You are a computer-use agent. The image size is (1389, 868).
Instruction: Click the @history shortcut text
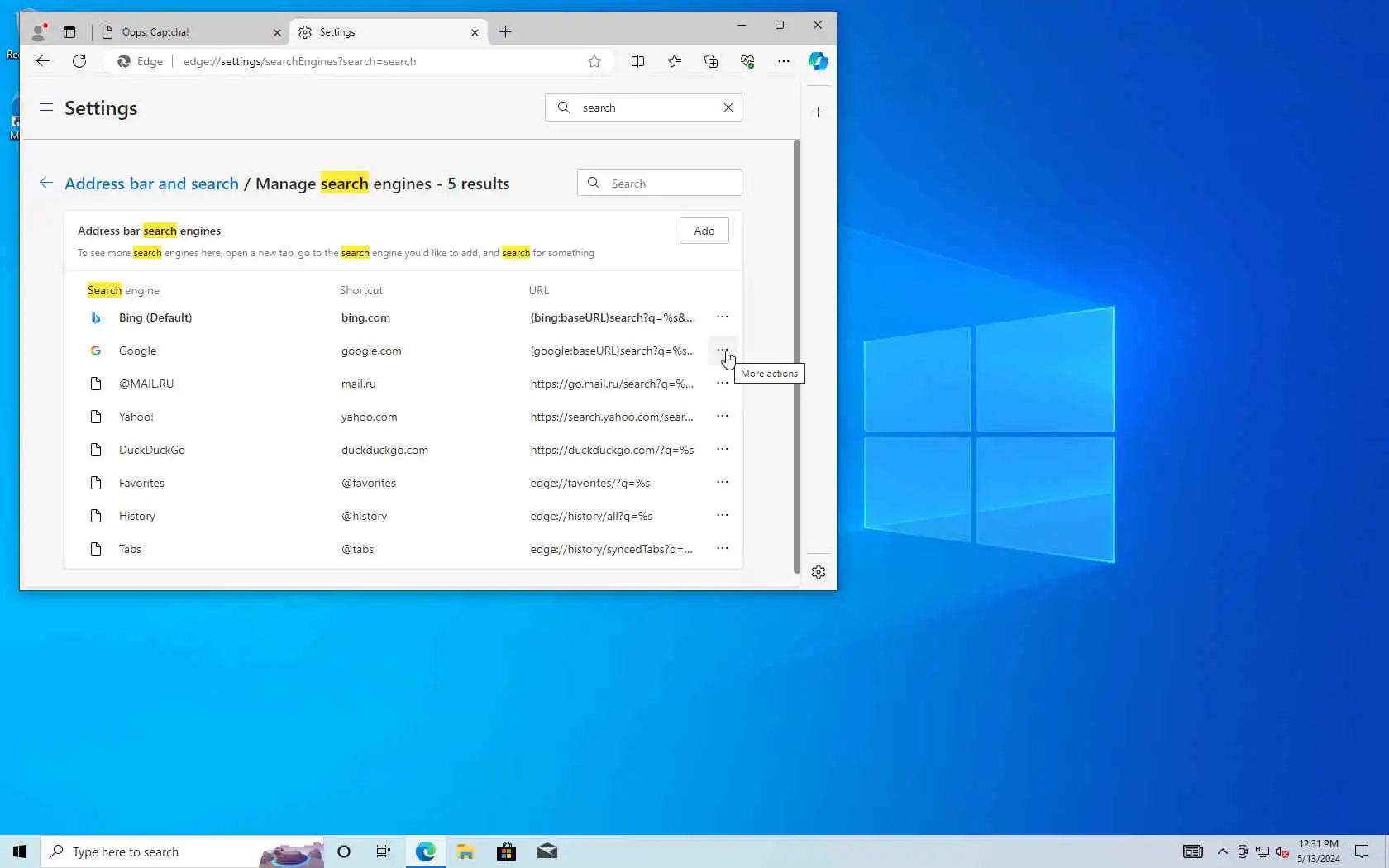pyautogui.click(x=364, y=516)
